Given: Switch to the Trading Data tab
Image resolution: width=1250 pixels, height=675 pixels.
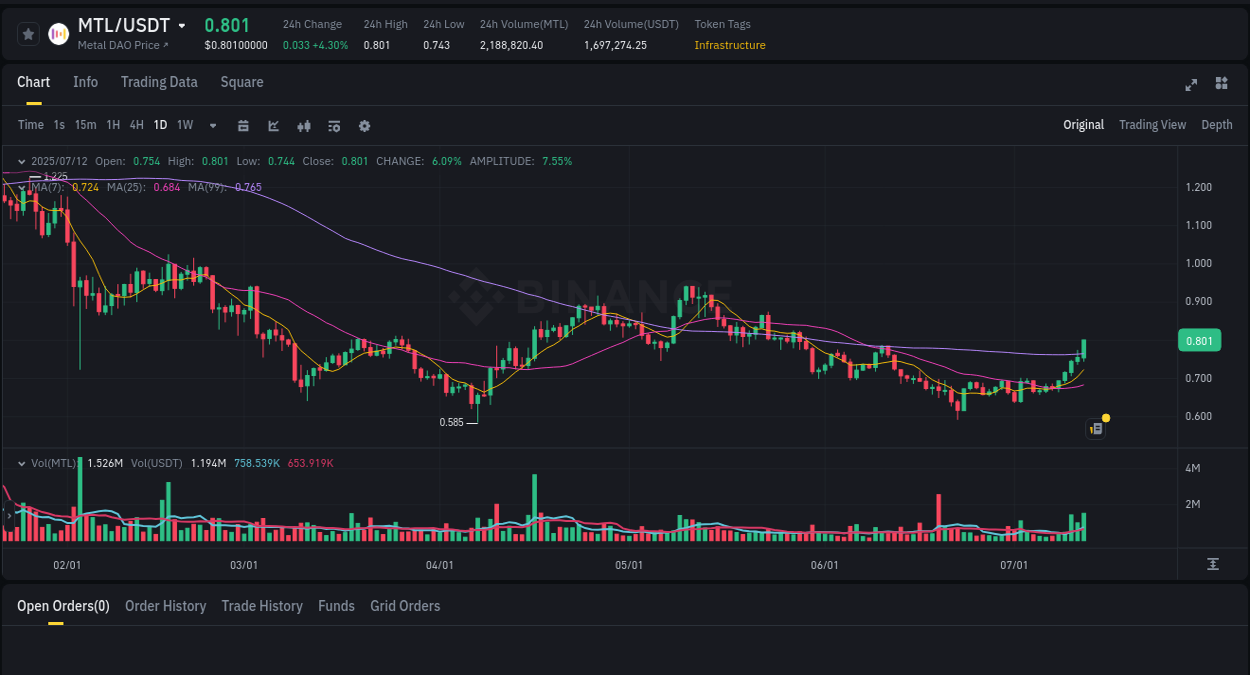Looking at the screenshot, I should pos(159,82).
